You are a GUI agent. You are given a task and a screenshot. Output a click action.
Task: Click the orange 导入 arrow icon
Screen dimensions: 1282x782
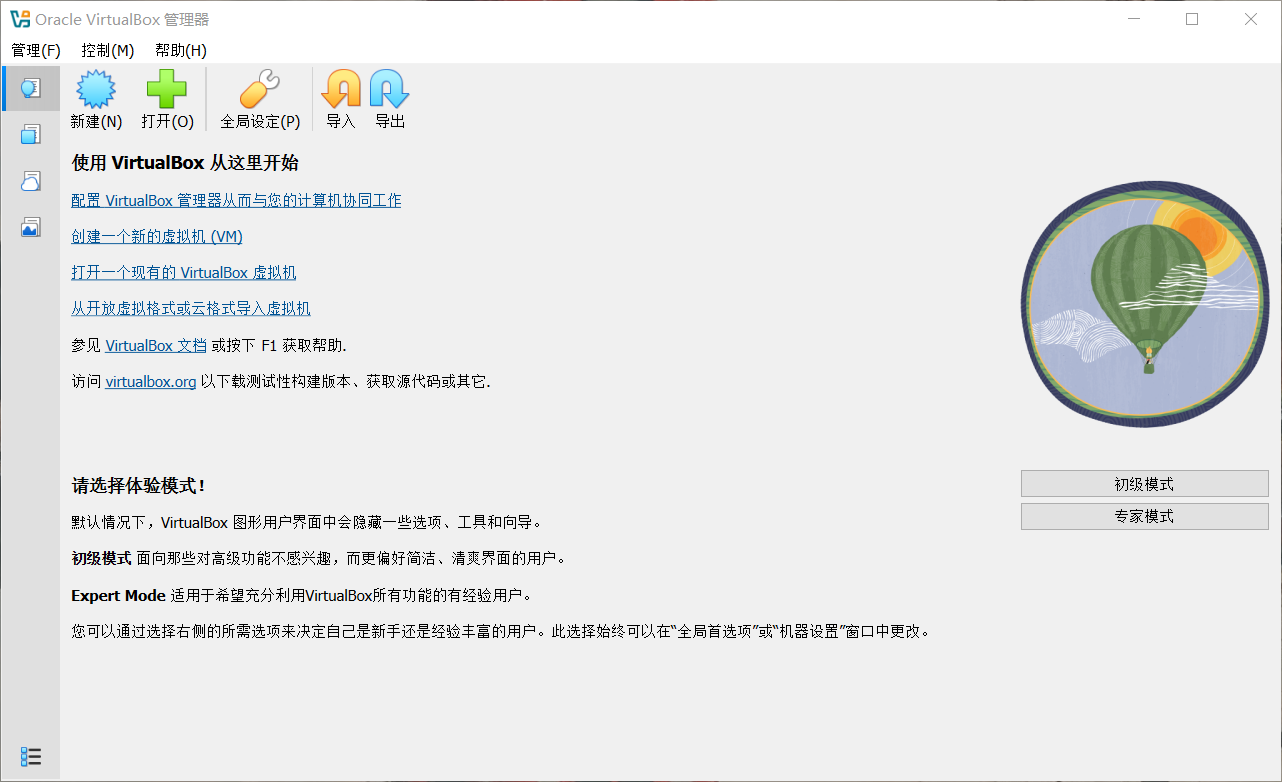(x=341, y=90)
